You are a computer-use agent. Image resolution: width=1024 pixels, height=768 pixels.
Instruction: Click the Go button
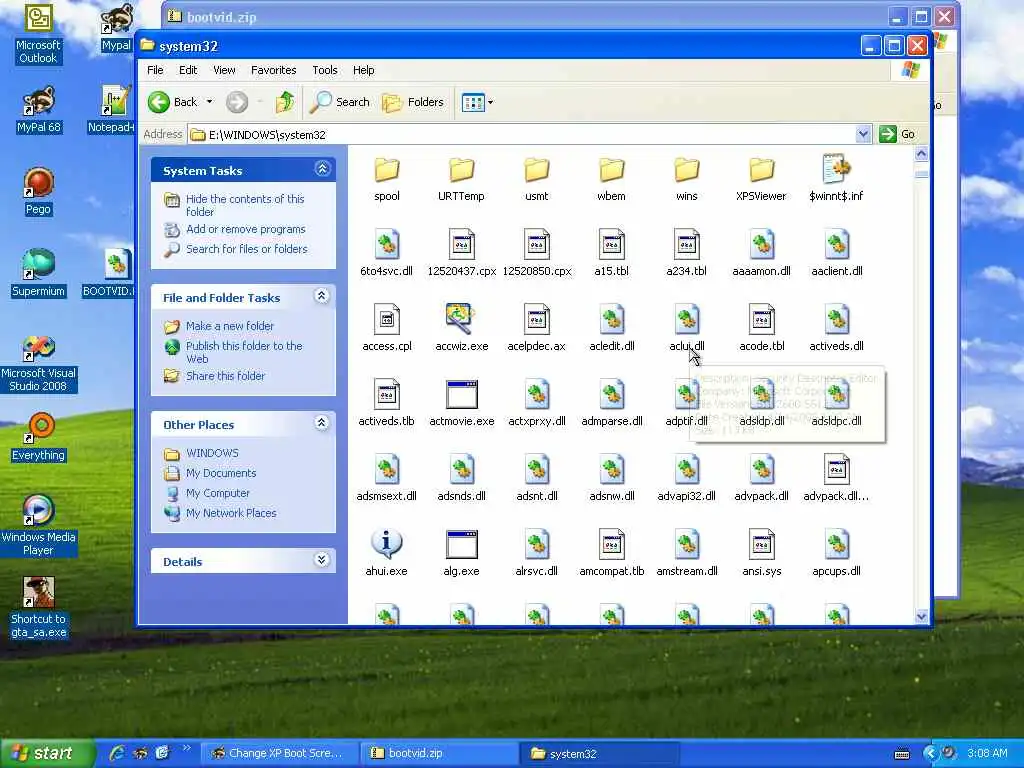(x=897, y=135)
